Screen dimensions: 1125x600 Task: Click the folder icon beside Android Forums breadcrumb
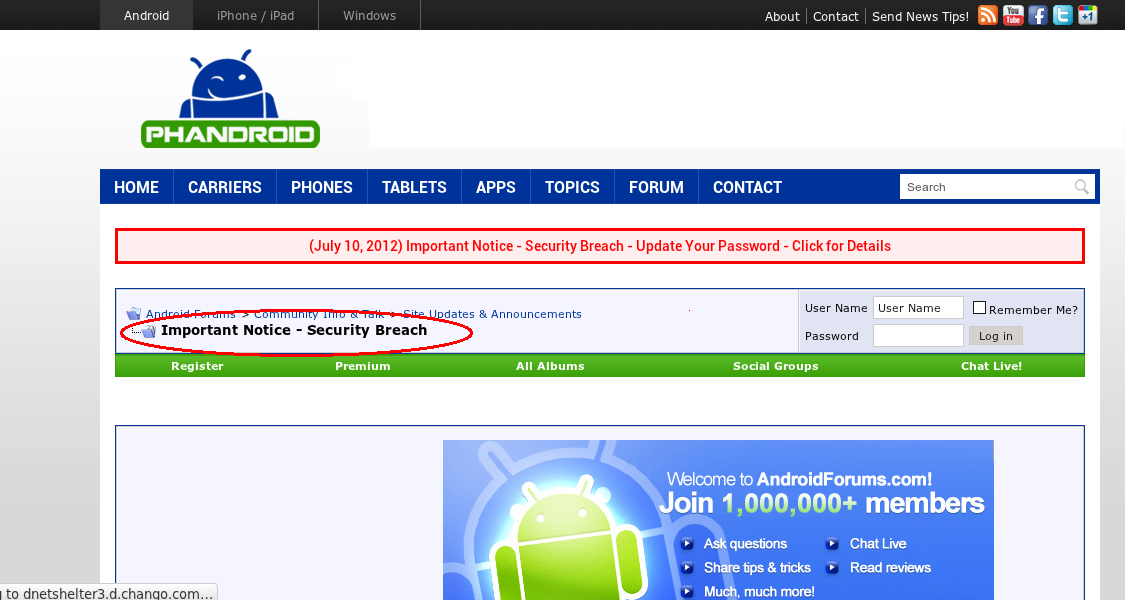[134, 314]
